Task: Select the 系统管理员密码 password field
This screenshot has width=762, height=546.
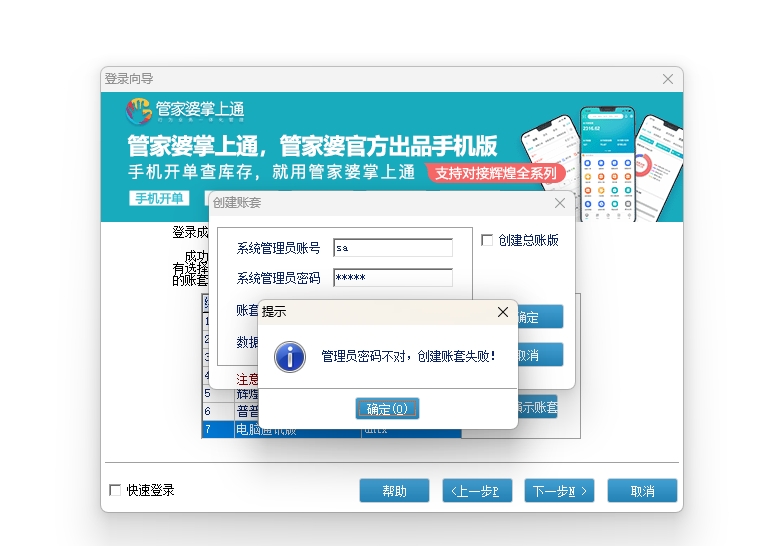Action: (x=393, y=277)
